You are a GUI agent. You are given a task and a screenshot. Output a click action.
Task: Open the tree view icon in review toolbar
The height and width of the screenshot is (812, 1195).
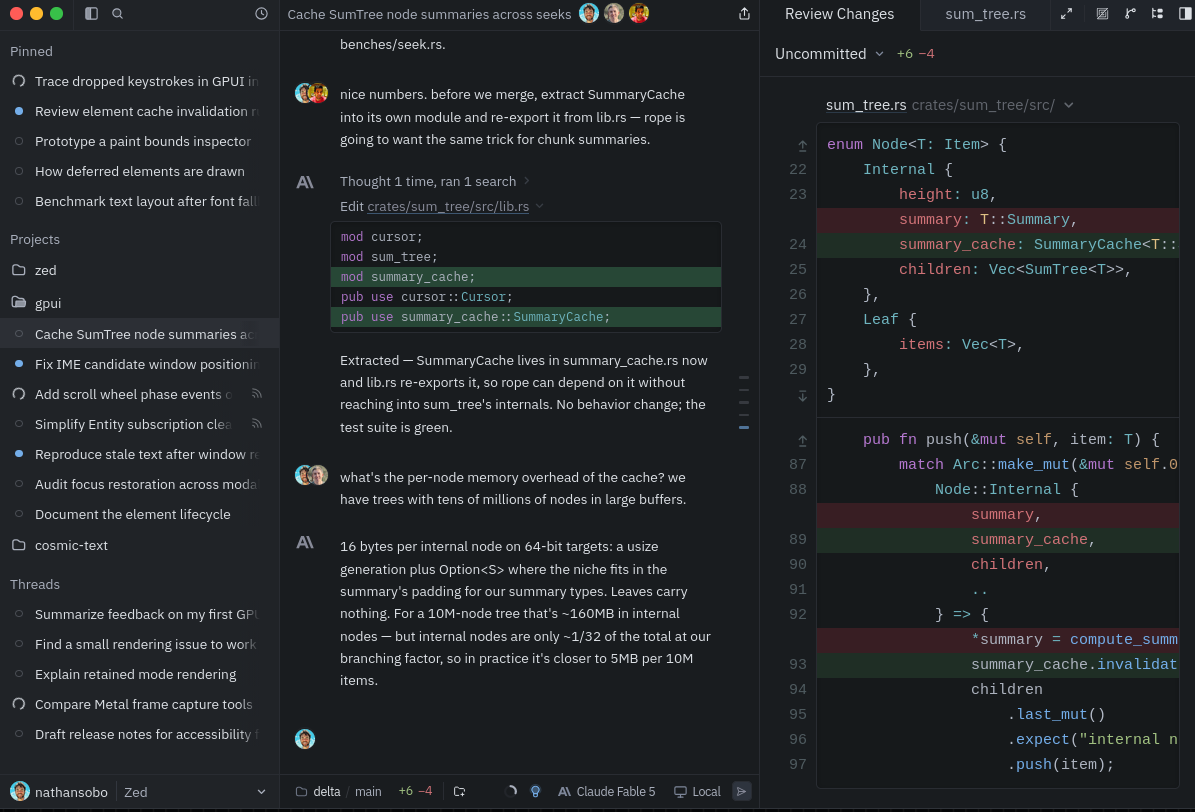point(1157,14)
